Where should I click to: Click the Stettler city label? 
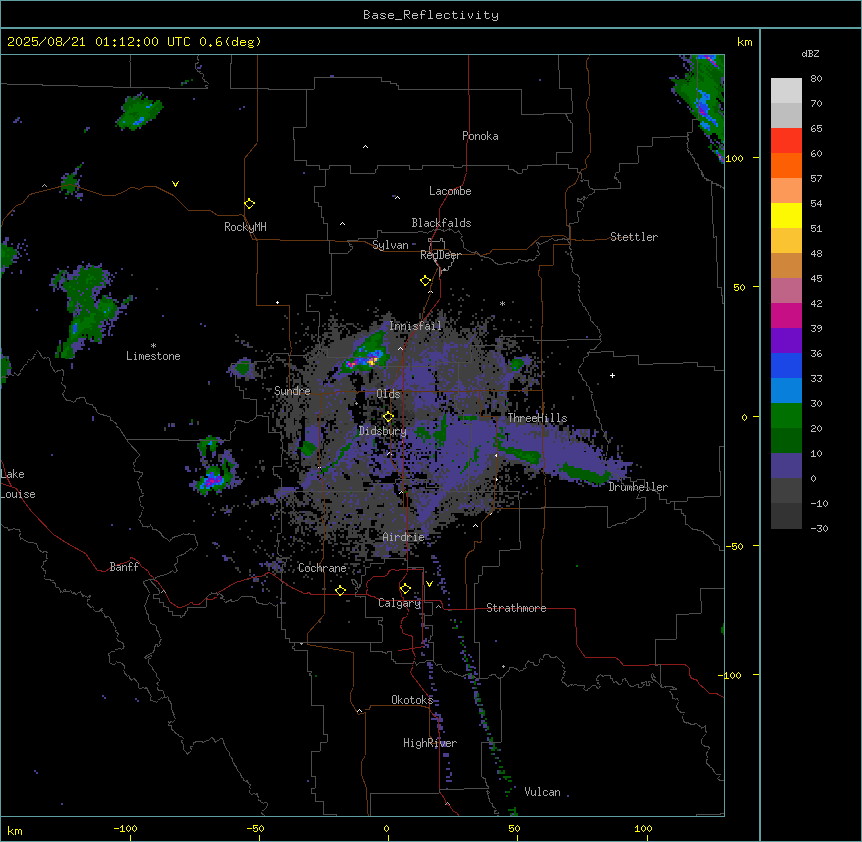coord(634,237)
